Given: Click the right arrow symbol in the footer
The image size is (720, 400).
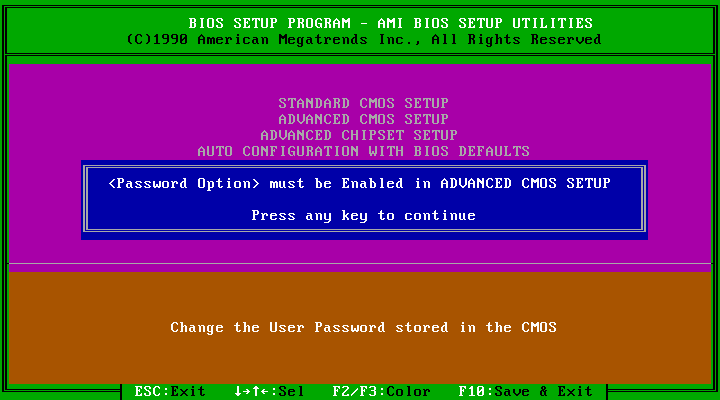Looking at the screenshot, I should (x=247, y=392).
